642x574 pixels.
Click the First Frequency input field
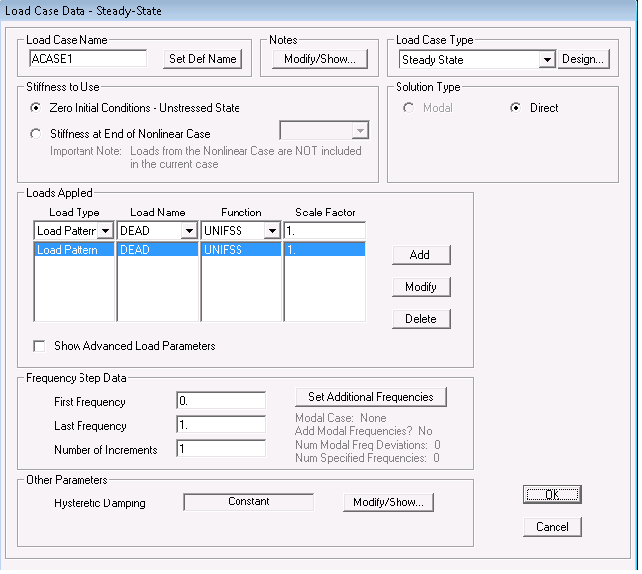[220, 402]
